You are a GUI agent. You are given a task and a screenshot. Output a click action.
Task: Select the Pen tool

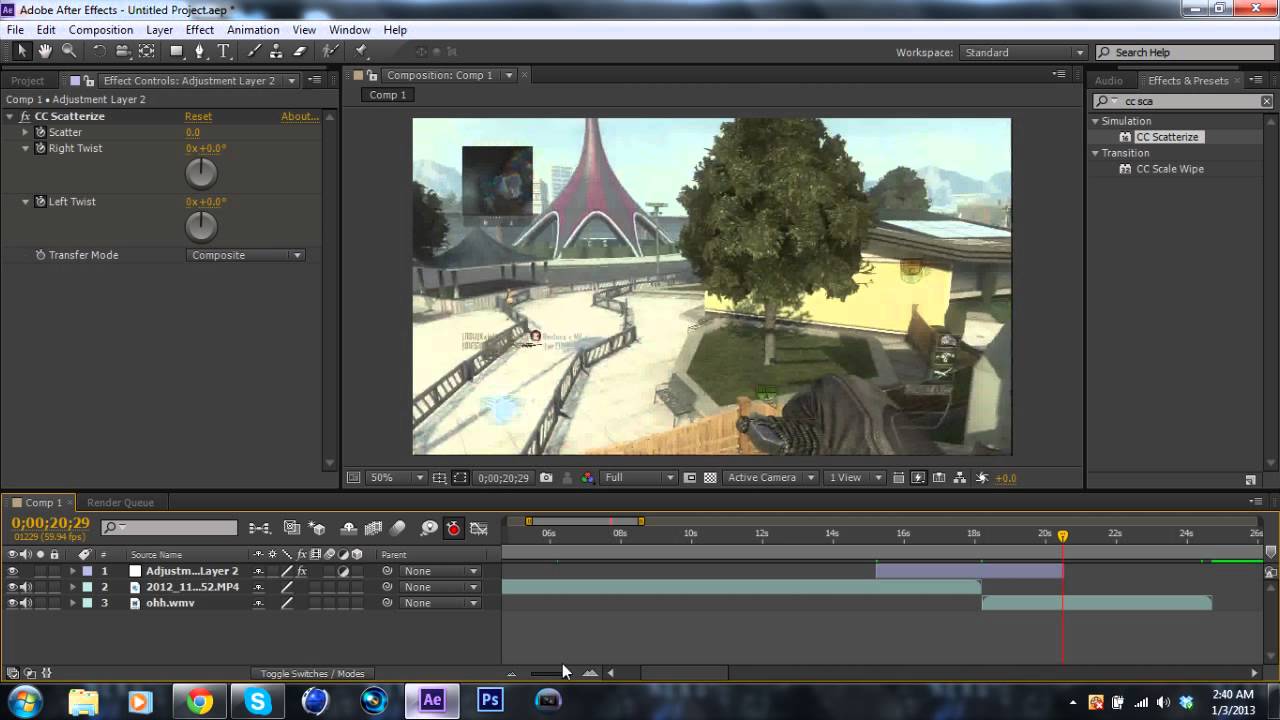pos(200,51)
